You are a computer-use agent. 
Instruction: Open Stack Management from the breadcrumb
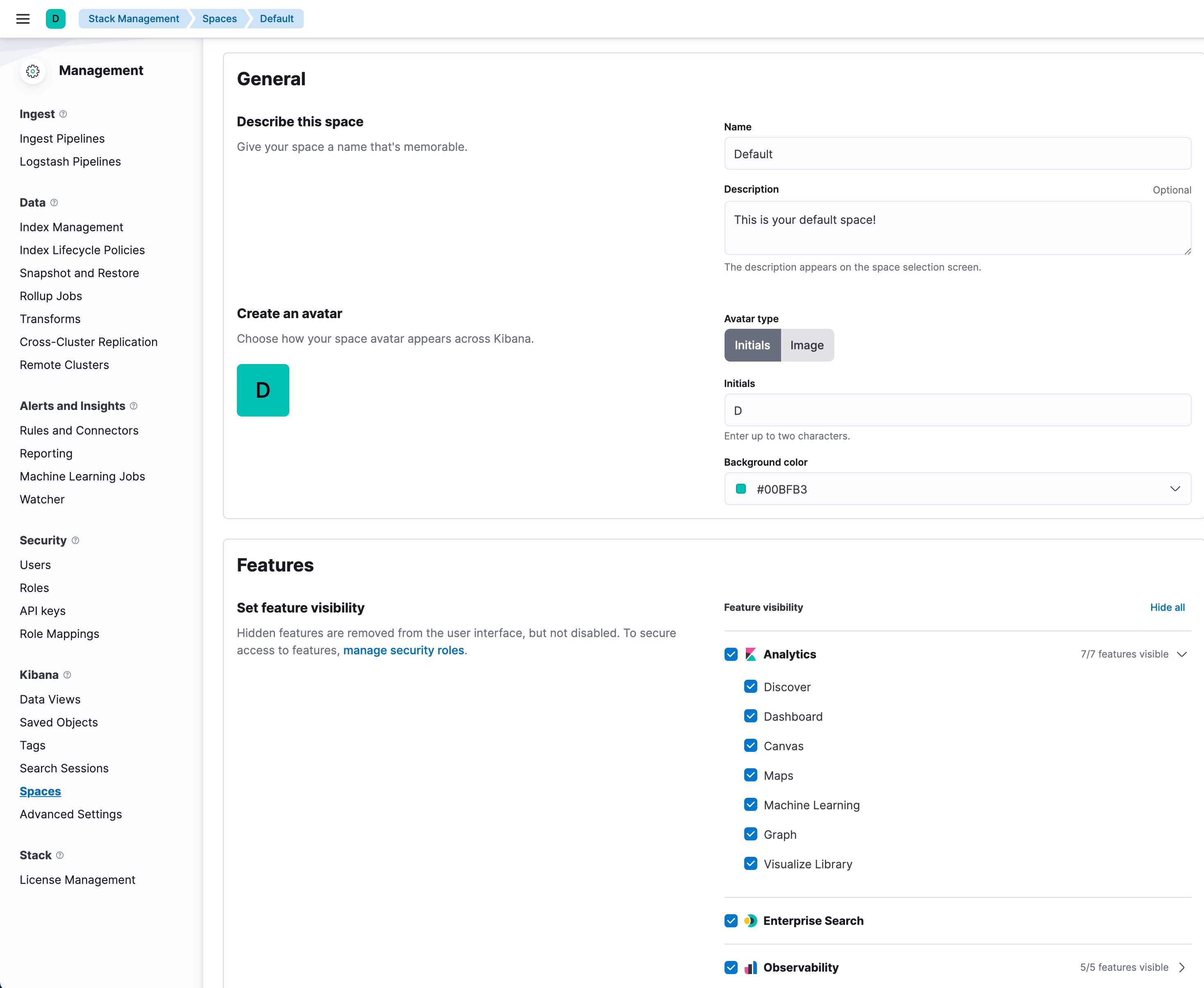134,19
